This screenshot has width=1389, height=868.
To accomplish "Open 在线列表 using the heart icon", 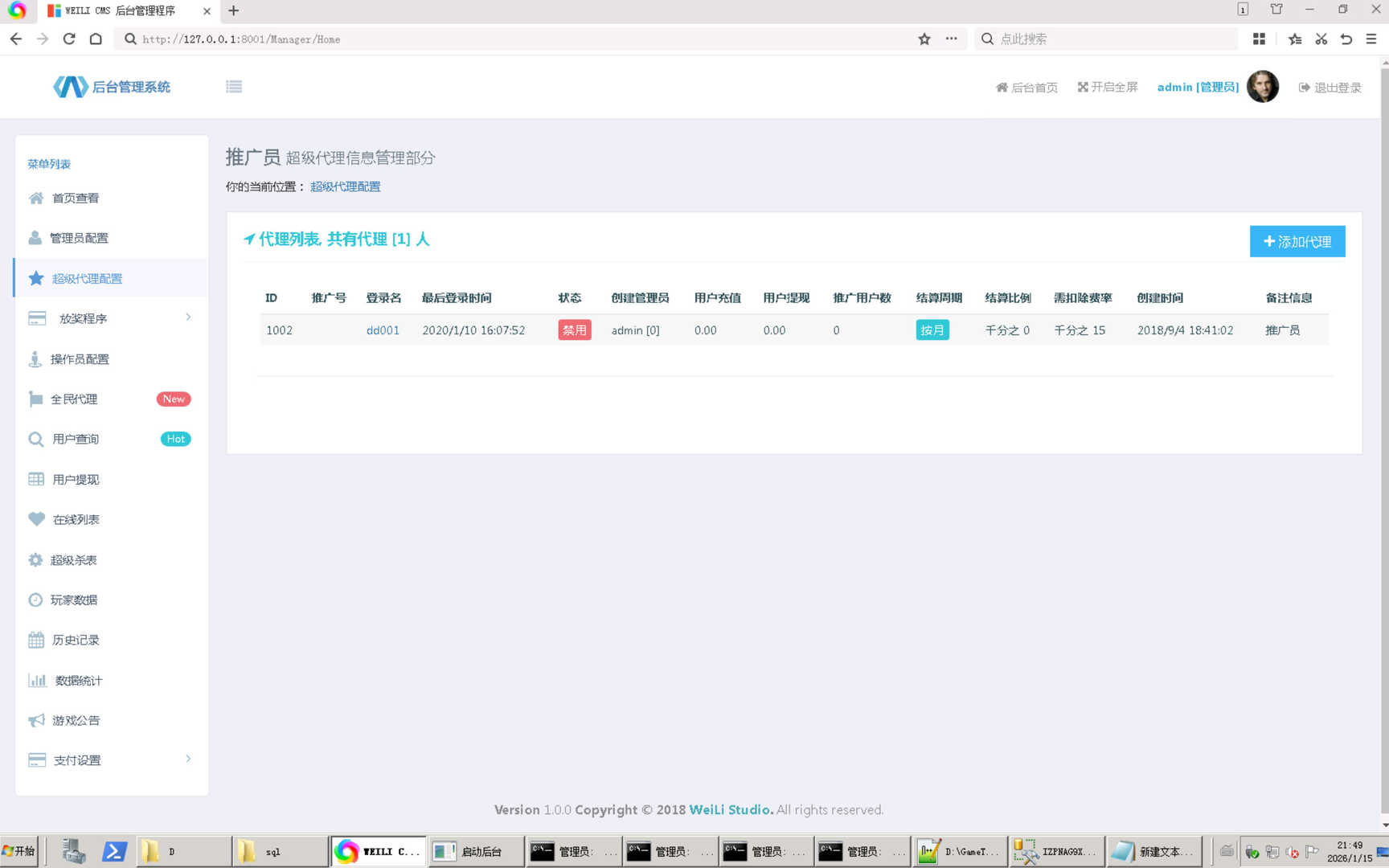I will tap(35, 519).
